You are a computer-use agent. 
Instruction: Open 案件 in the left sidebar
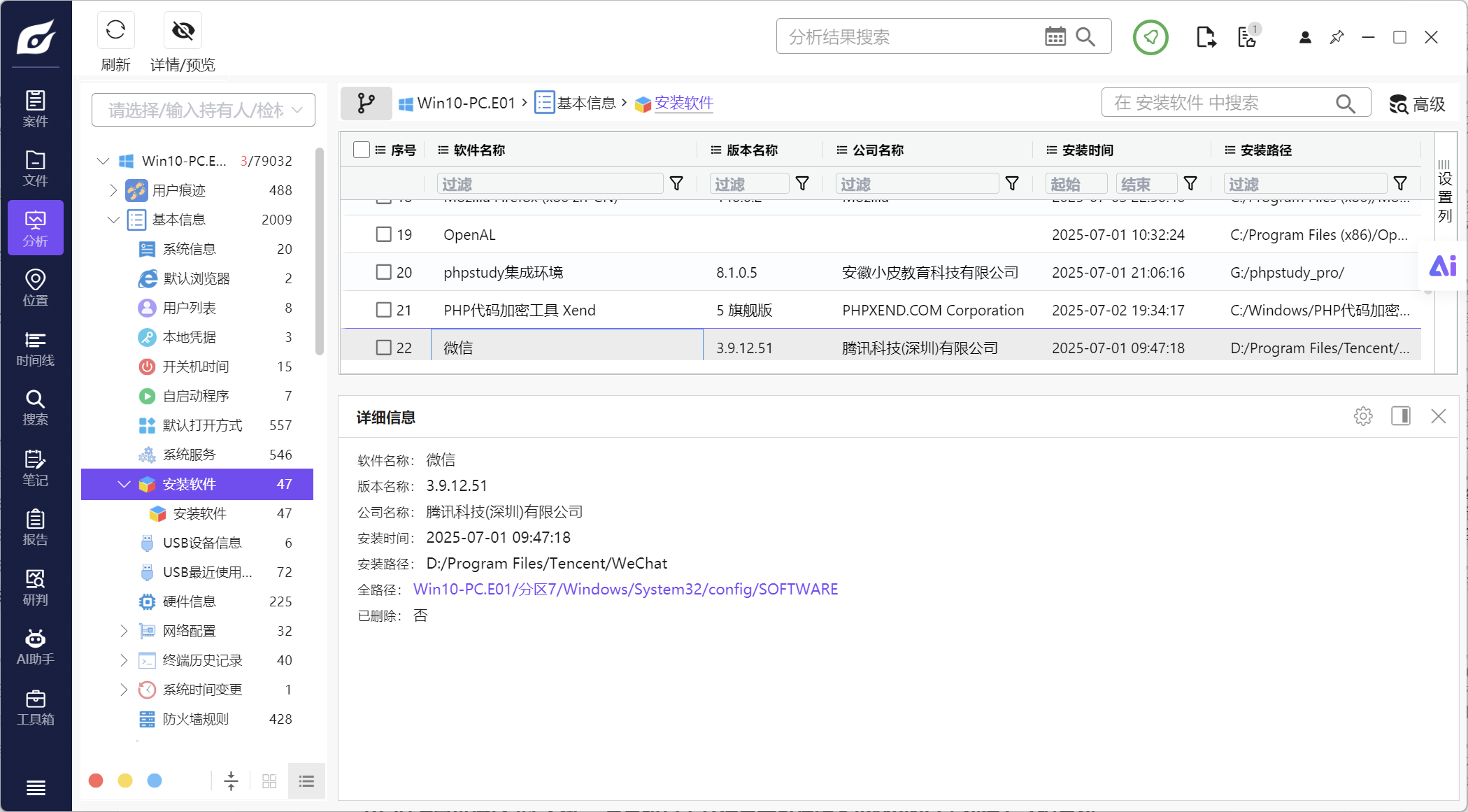36,108
